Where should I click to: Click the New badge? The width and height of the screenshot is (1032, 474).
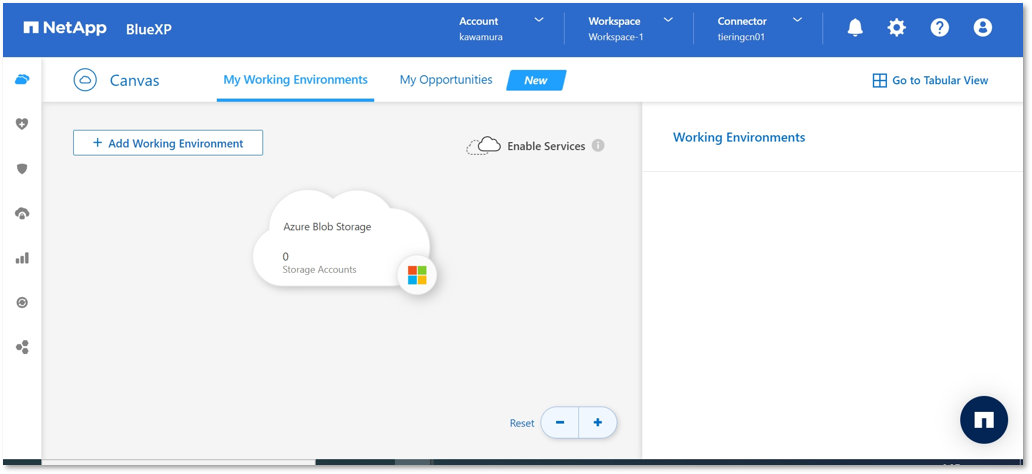(536, 80)
